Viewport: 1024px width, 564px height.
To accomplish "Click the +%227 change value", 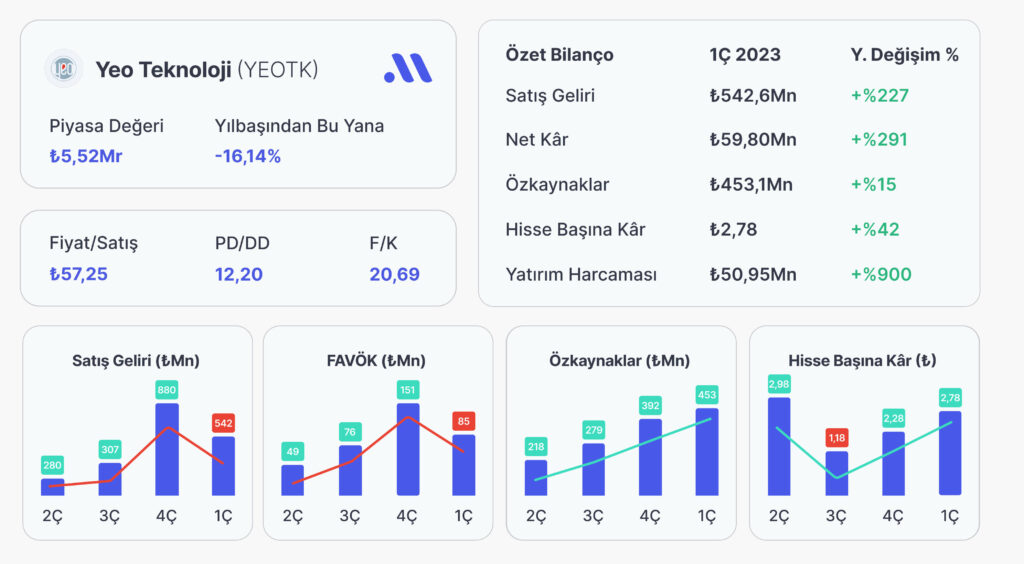I will coord(880,96).
